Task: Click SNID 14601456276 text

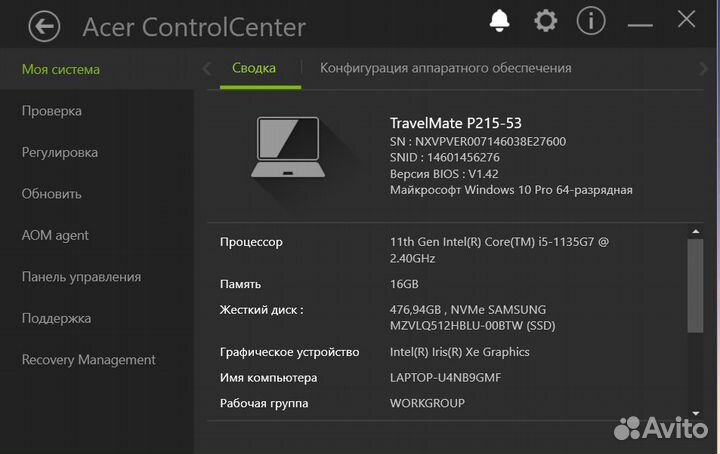Action: [444, 157]
